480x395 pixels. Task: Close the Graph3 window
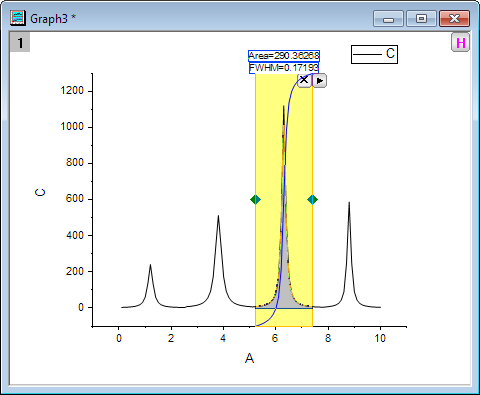[454, 19]
